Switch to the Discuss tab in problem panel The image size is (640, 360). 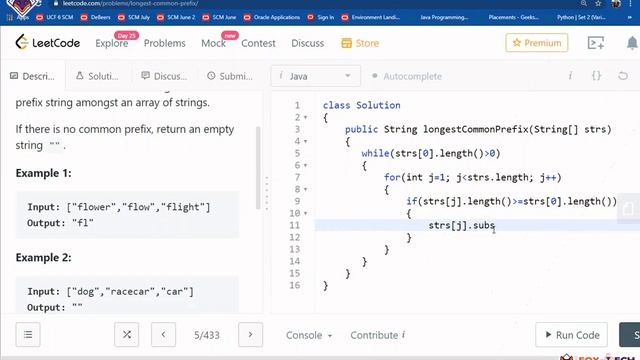[164, 76]
